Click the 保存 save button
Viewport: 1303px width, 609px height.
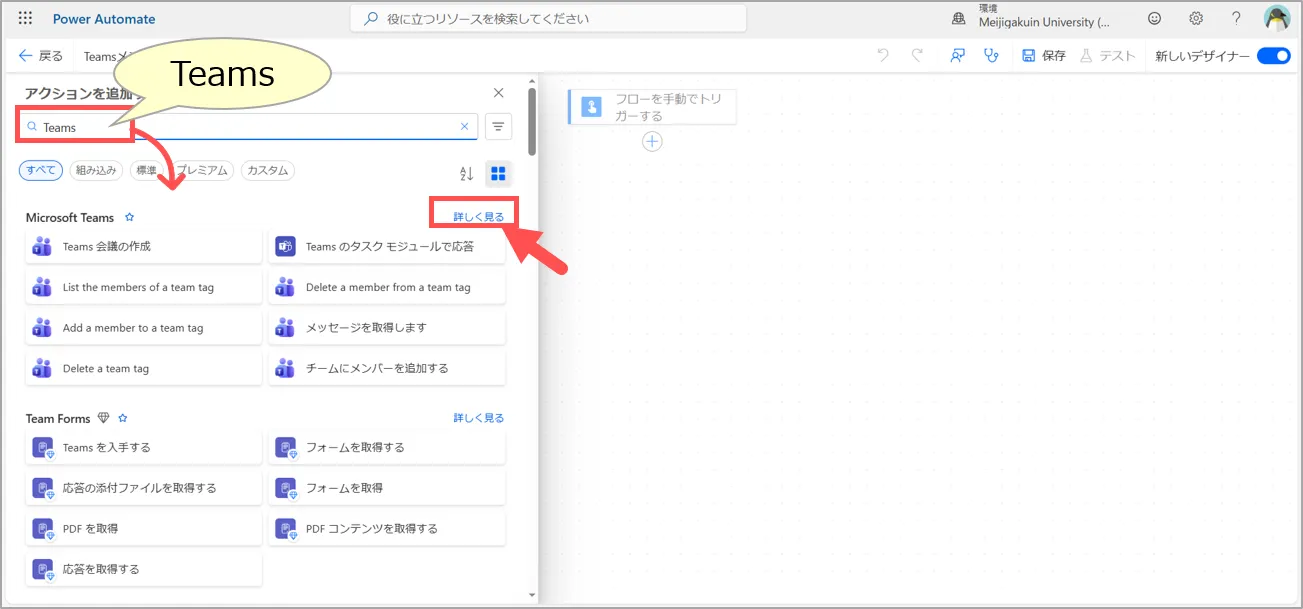tap(1044, 56)
